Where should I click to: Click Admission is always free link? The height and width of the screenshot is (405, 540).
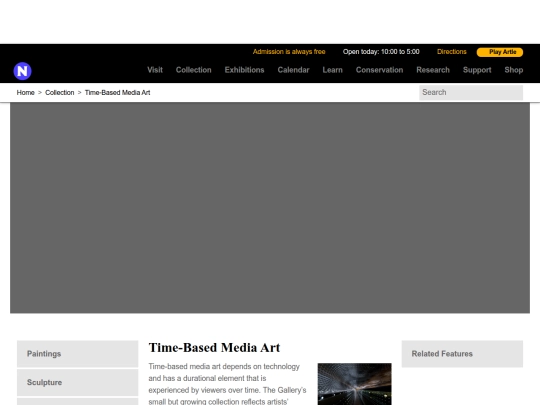point(289,52)
